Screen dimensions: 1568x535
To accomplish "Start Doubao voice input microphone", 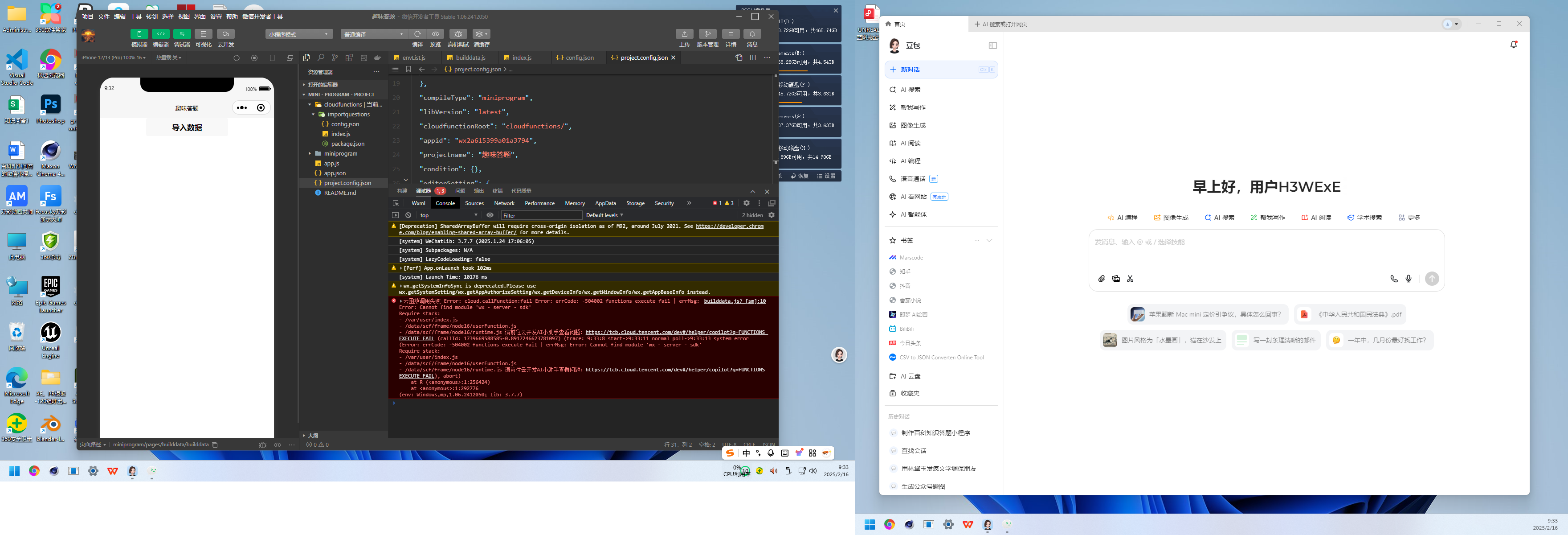I will click(1409, 279).
